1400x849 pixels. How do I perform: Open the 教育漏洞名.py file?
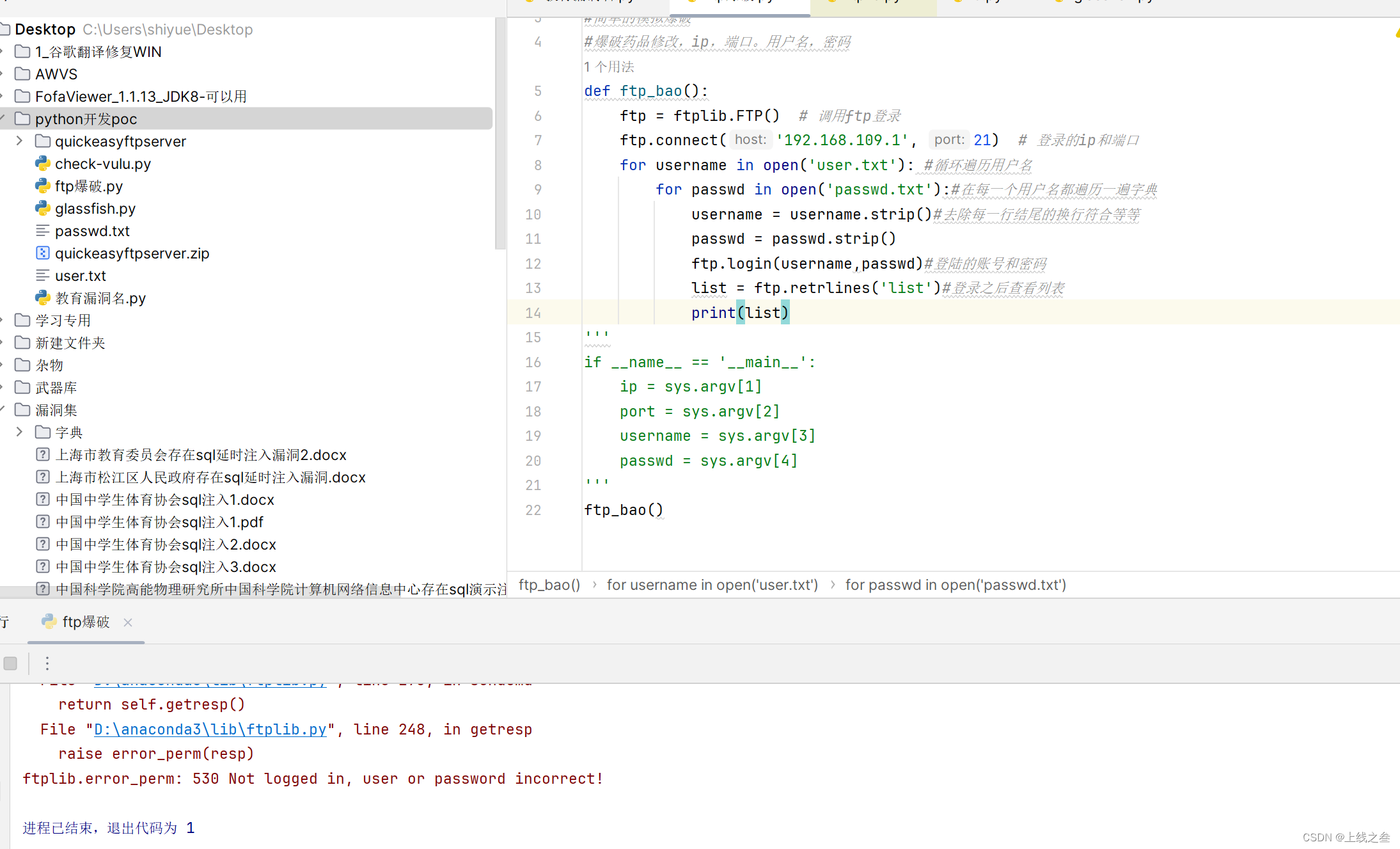(x=100, y=298)
